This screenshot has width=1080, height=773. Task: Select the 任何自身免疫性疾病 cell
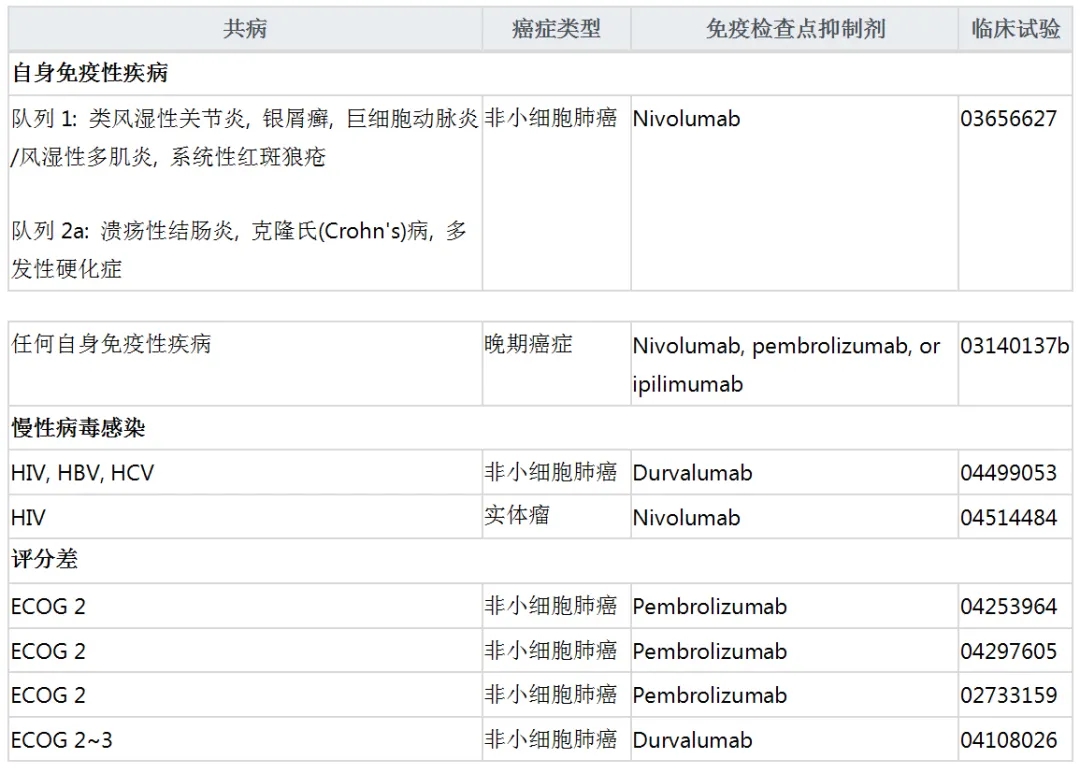coord(111,345)
